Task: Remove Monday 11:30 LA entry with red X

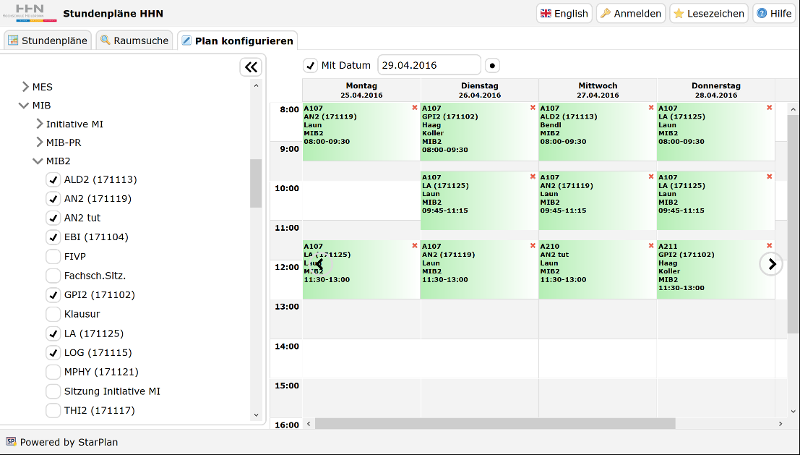Action: point(414,245)
